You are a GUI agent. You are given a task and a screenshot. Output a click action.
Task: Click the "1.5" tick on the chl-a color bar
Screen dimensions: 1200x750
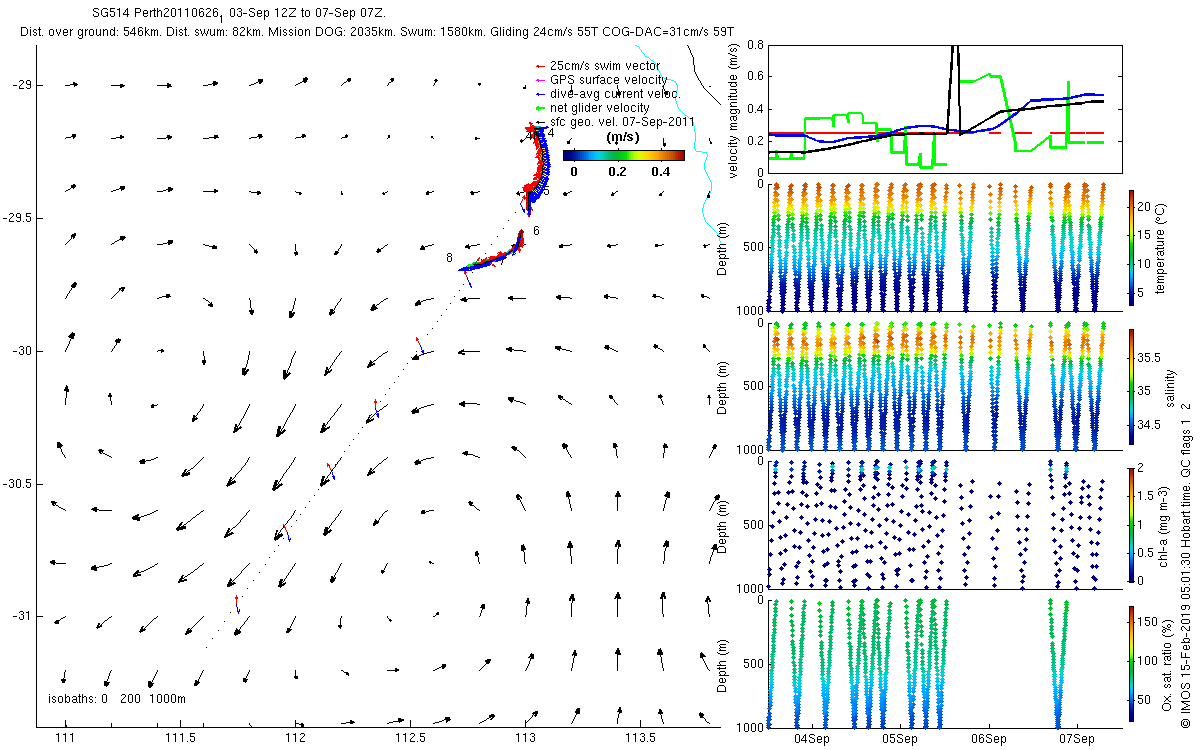(1146, 495)
